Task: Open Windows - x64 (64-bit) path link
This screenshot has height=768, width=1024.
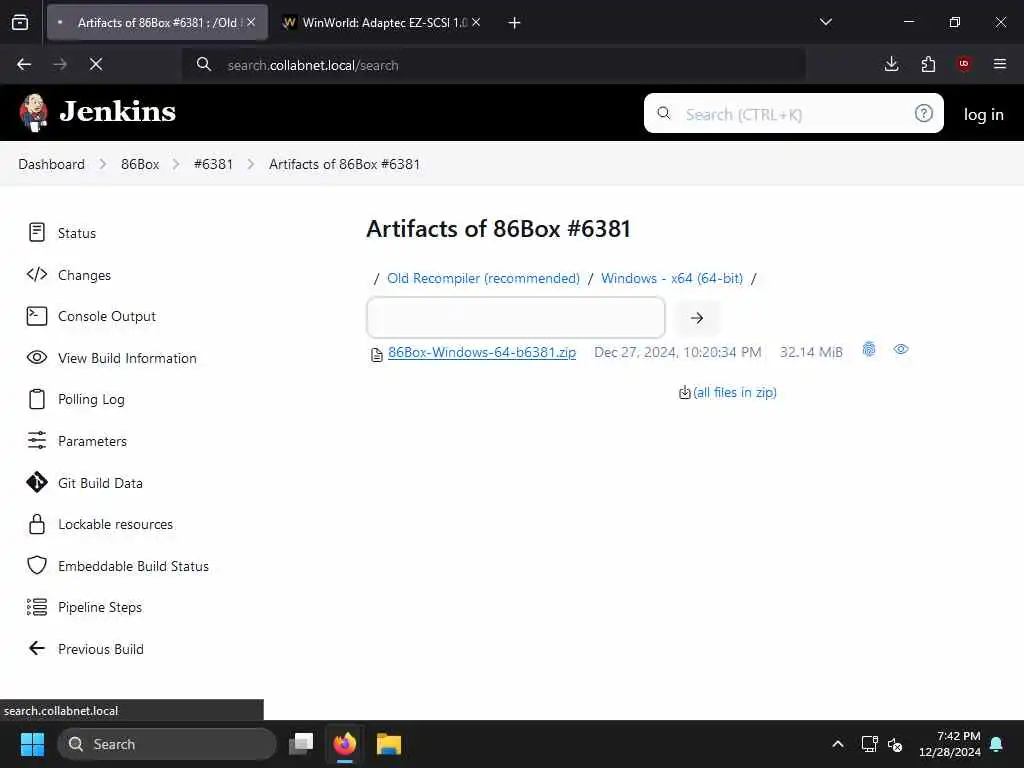Action: click(672, 278)
